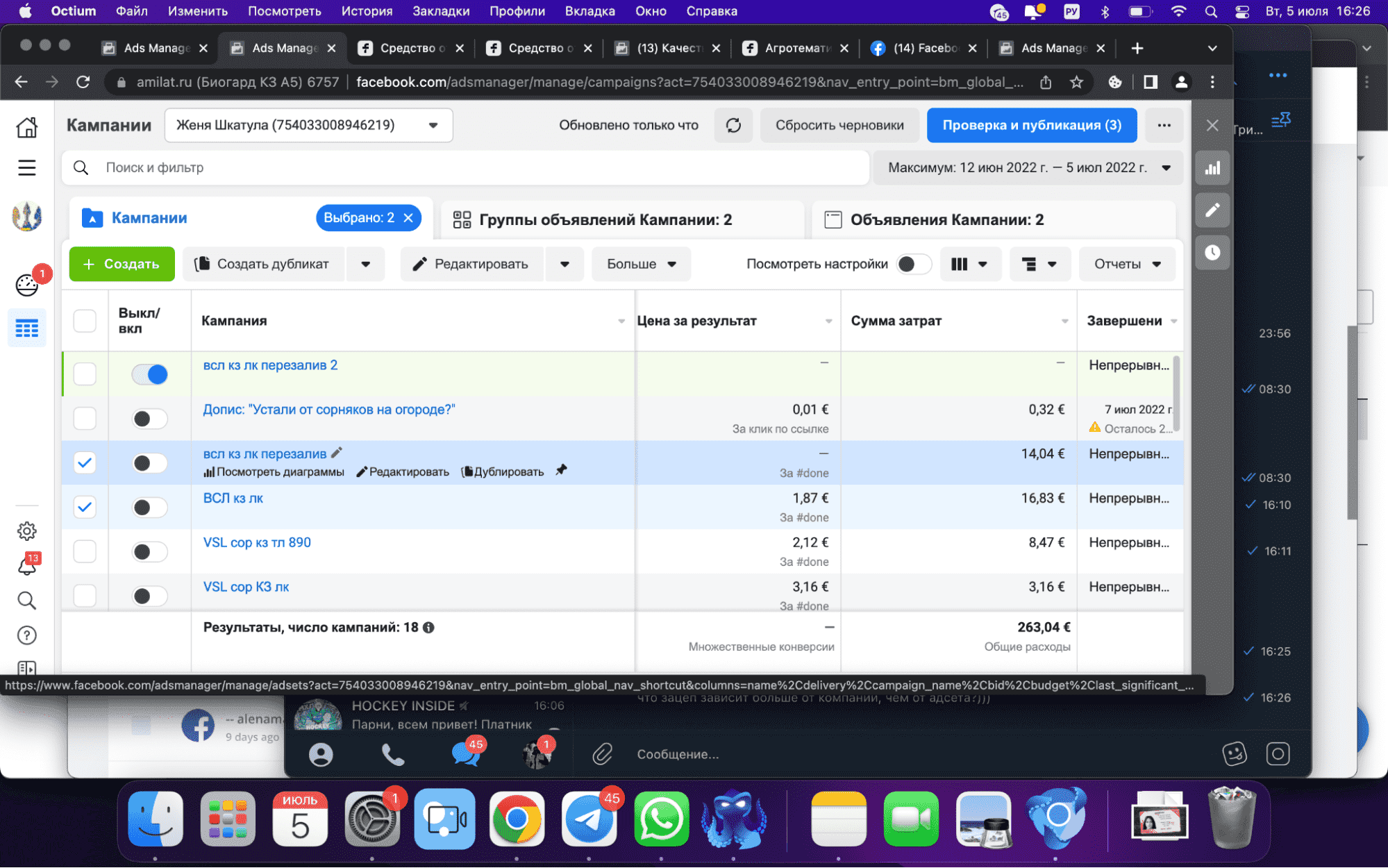Open the breakdown rows dropdown
The width and height of the screenshot is (1388, 868).
(x=1039, y=264)
